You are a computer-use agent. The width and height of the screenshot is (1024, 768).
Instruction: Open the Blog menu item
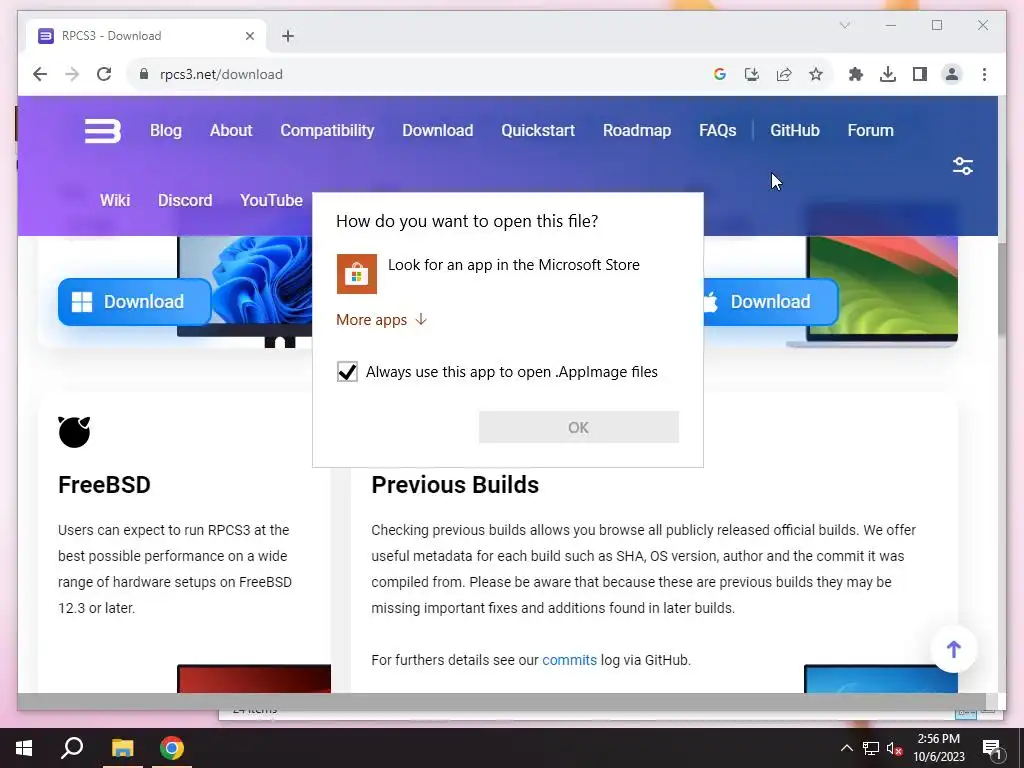click(x=166, y=131)
